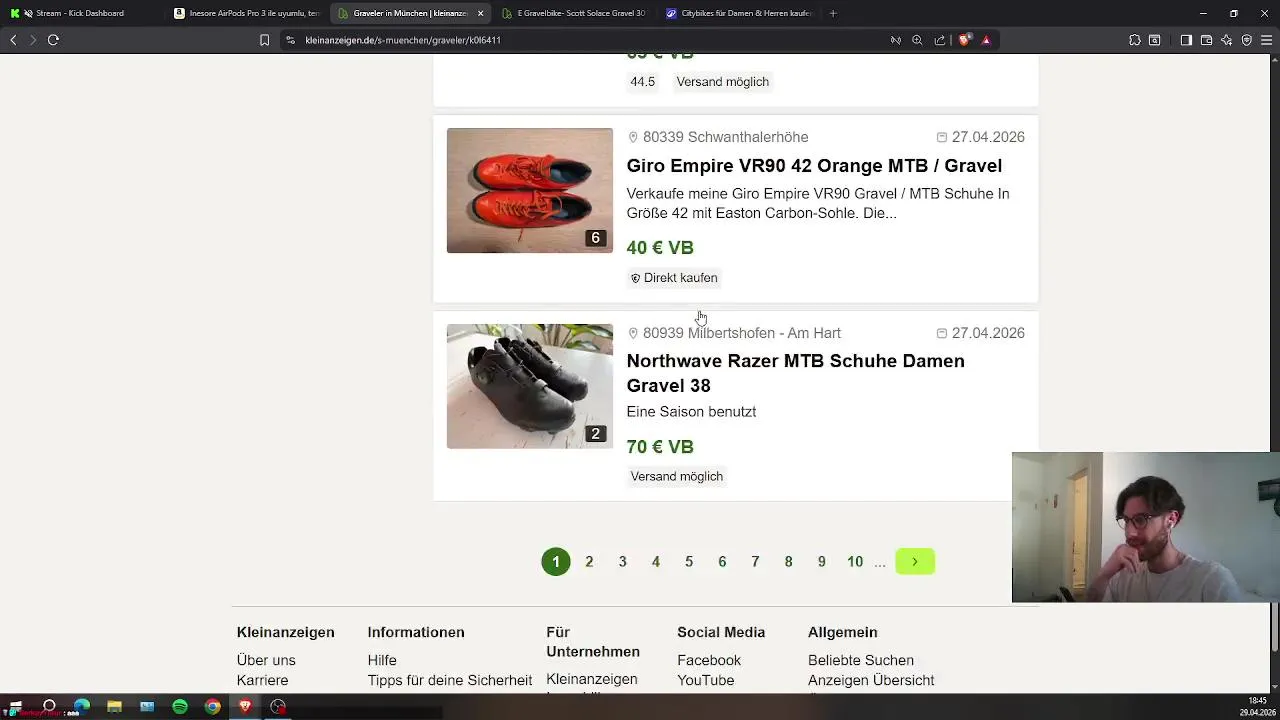Screen dimensions: 1280x720
Task: Open the extensions puzzle icon
Action: point(1134,40)
